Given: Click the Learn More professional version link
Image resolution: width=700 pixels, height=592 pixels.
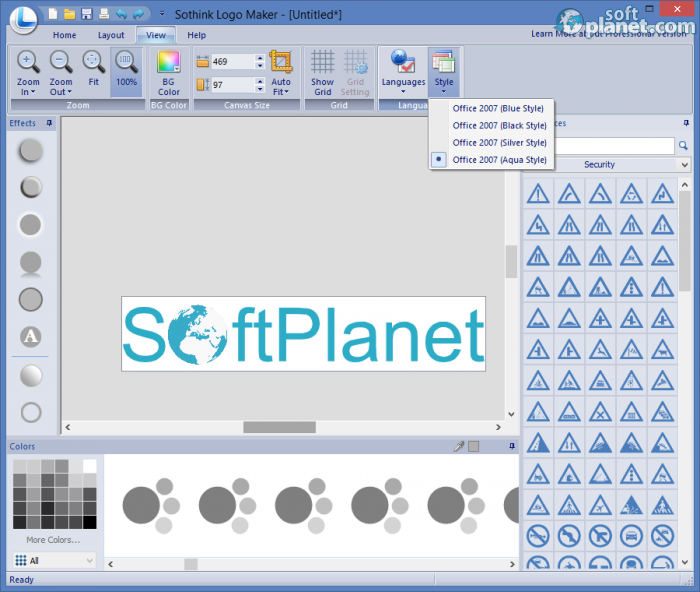Looking at the screenshot, I should tap(608, 34).
